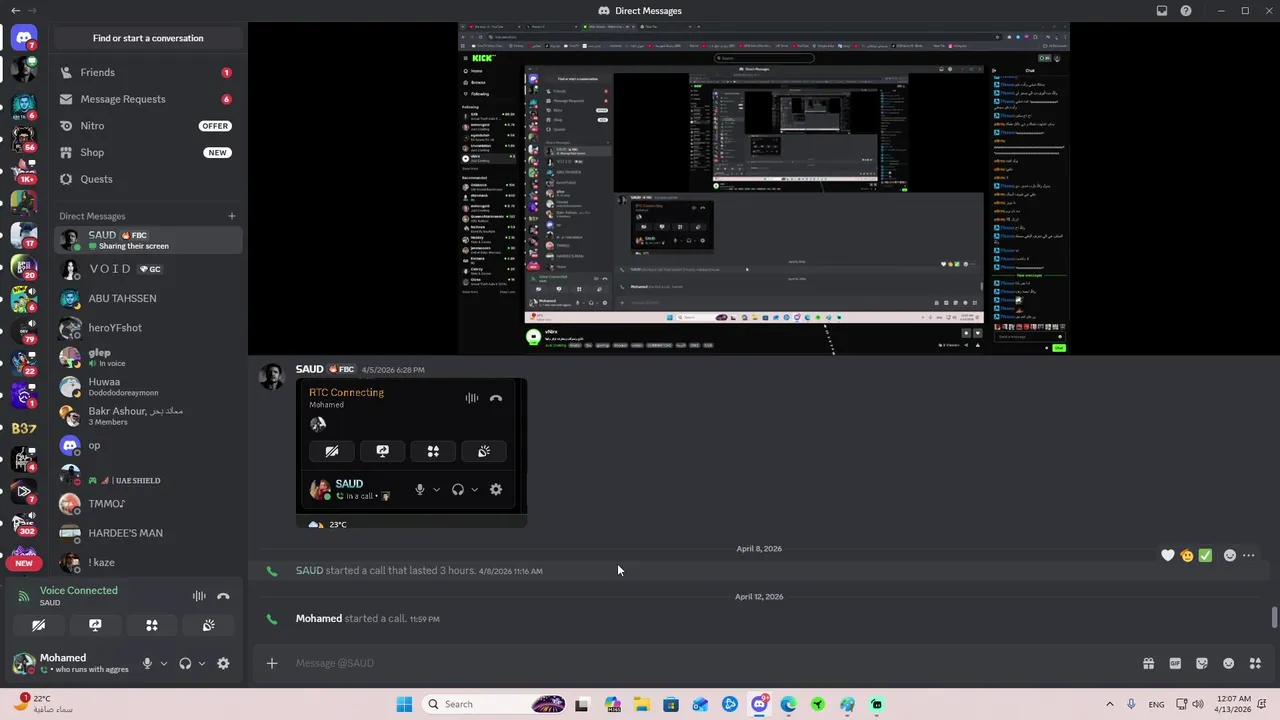
Task: Open gift Nitro icon
Action: (1149, 663)
